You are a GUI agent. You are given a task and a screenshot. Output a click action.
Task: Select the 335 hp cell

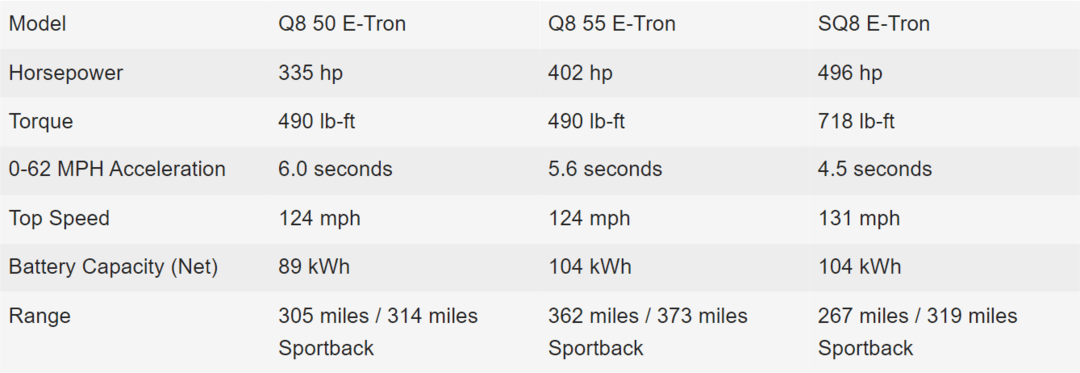click(x=310, y=73)
